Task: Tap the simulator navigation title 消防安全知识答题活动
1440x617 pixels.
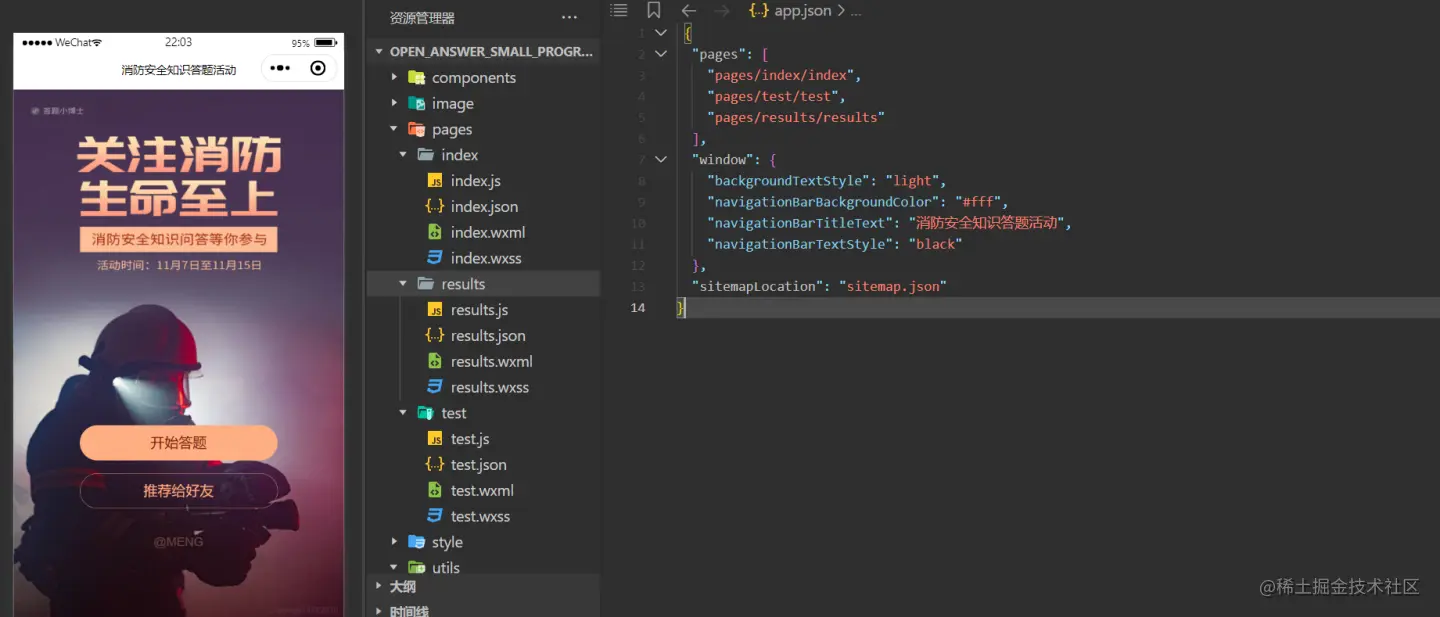Action: pos(179,70)
